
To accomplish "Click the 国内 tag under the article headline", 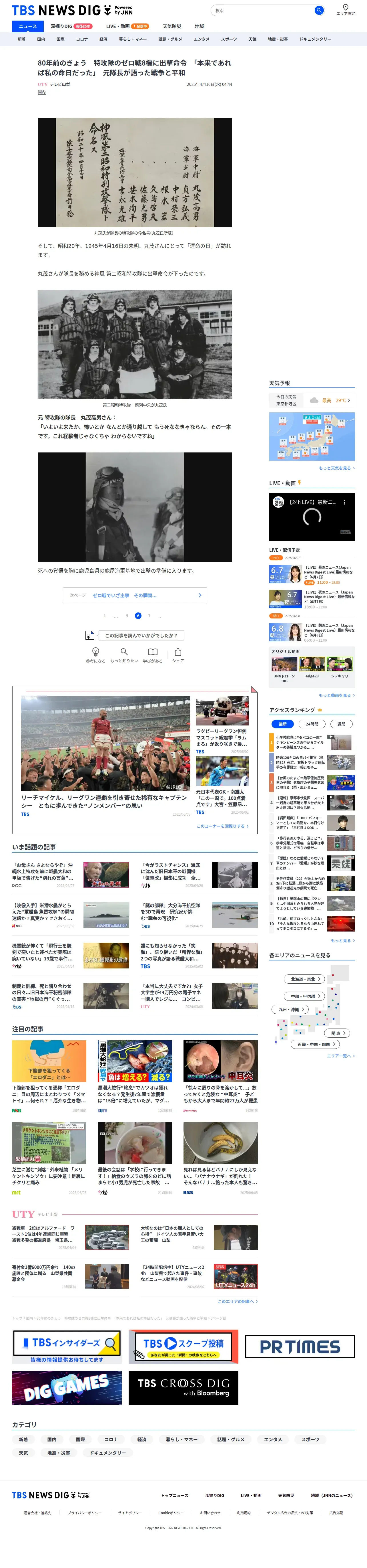I will (x=42, y=92).
